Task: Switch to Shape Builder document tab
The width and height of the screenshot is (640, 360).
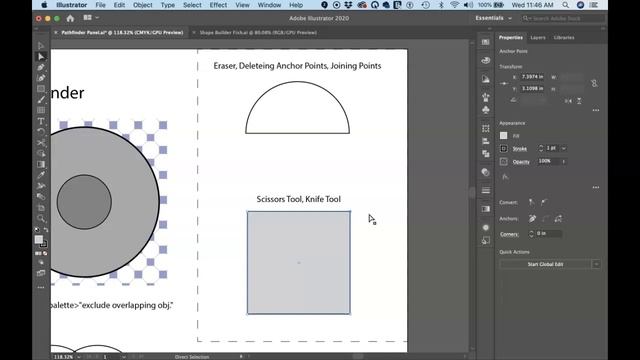Action: [x=258, y=33]
